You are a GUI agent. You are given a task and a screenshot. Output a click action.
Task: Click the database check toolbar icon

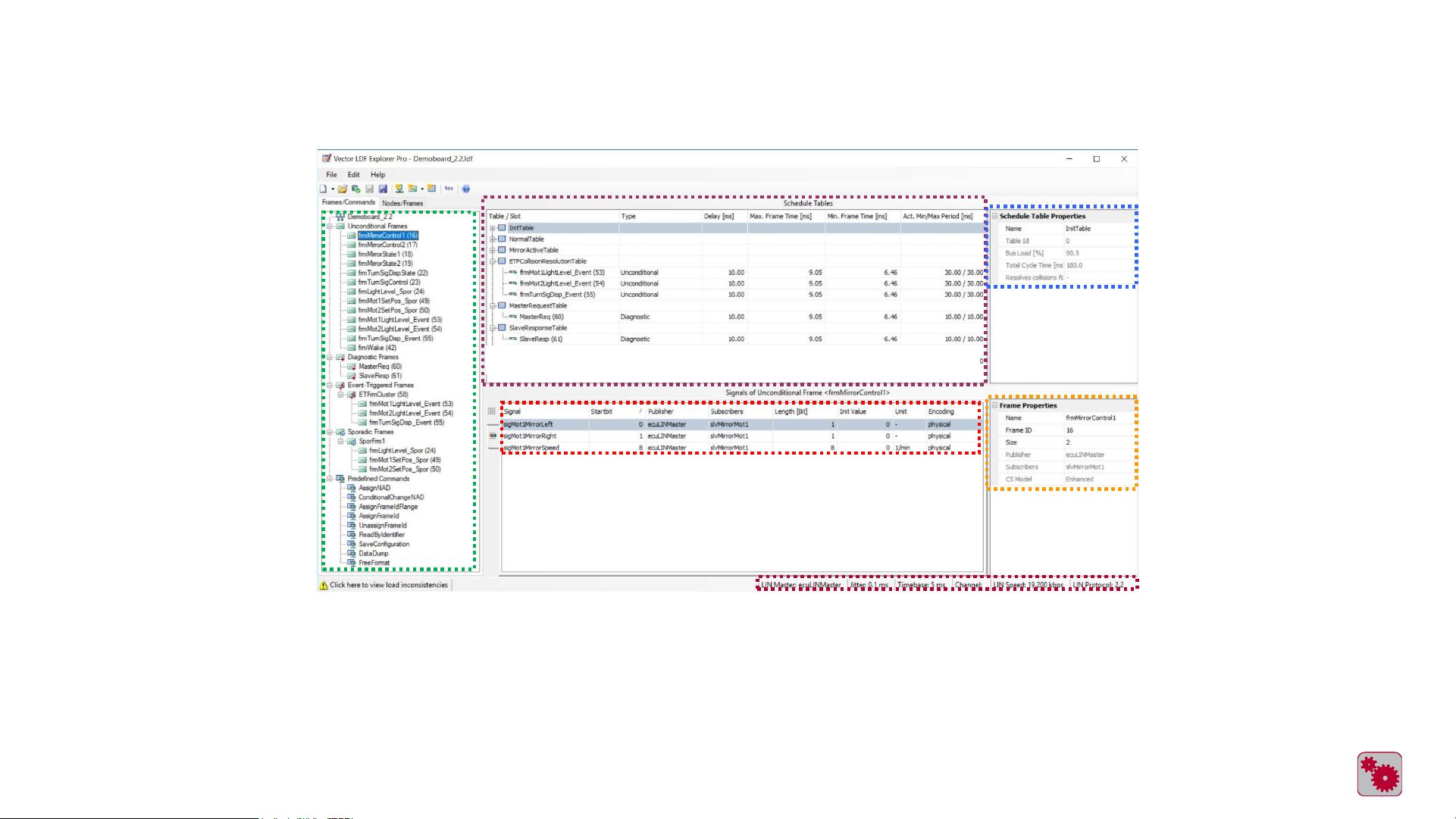pos(356,189)
